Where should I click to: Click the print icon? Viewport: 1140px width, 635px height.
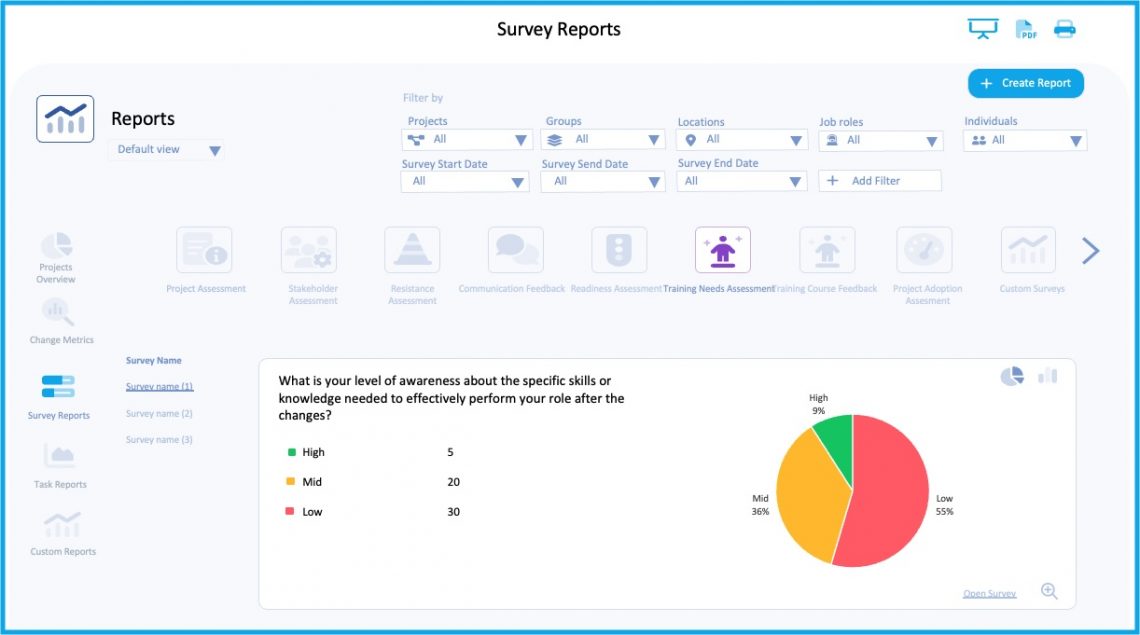pyautogui.click(x=1064, y=28)
